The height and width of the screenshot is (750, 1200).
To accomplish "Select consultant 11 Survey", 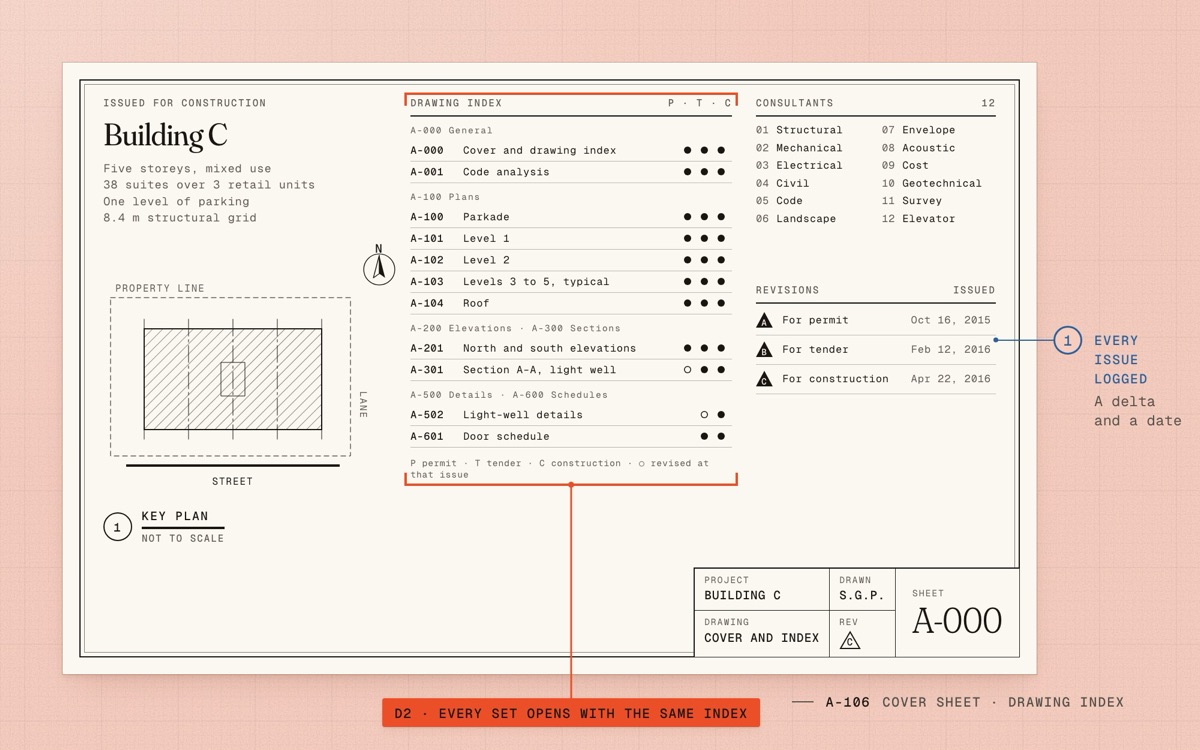I will click(912, 201).
